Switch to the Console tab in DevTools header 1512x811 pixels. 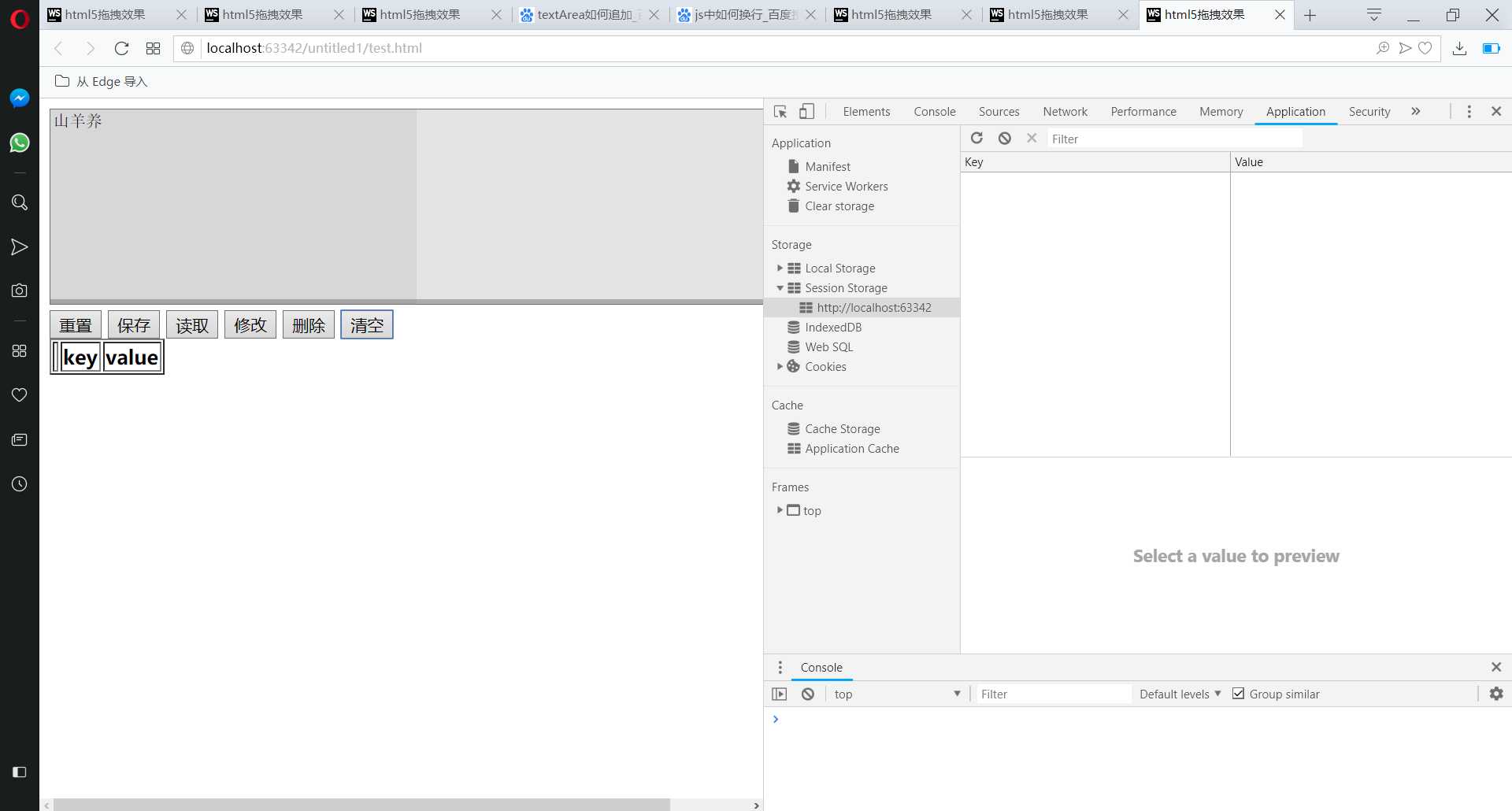(935, 111)
